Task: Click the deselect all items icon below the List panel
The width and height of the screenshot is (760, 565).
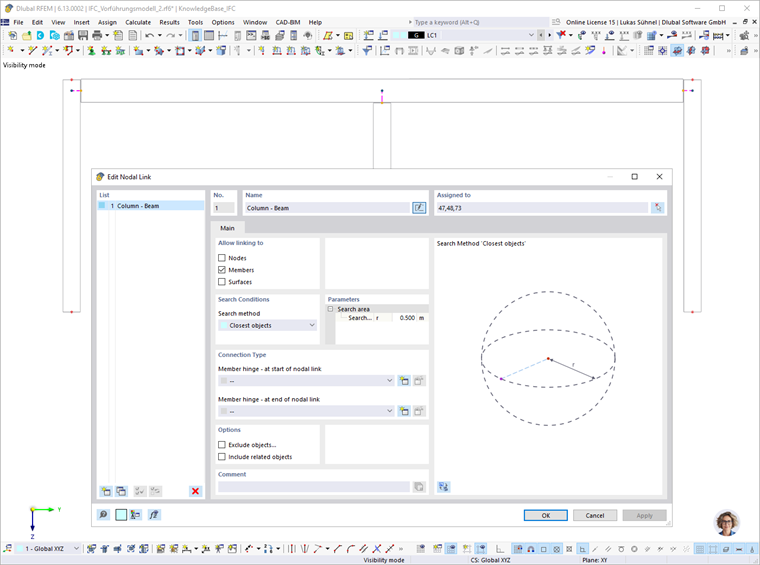Action: click(x=155, y=491)
